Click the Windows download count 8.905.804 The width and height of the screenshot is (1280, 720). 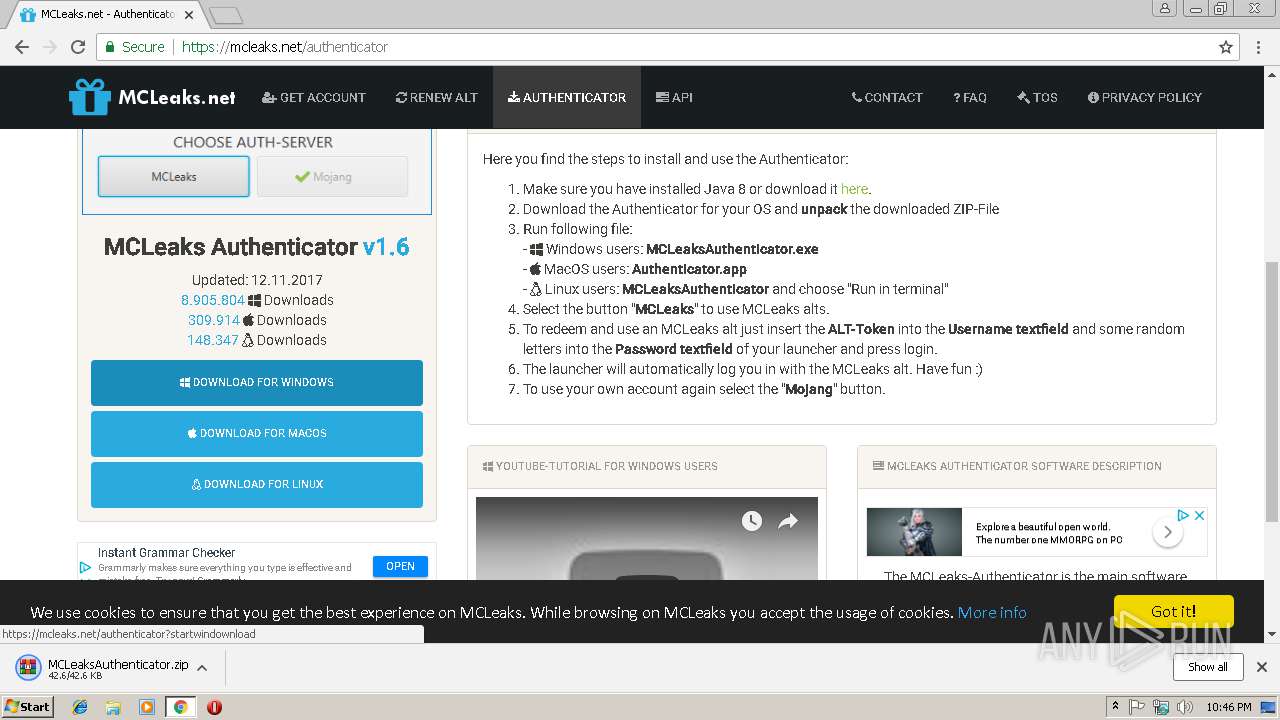[213, 300]
